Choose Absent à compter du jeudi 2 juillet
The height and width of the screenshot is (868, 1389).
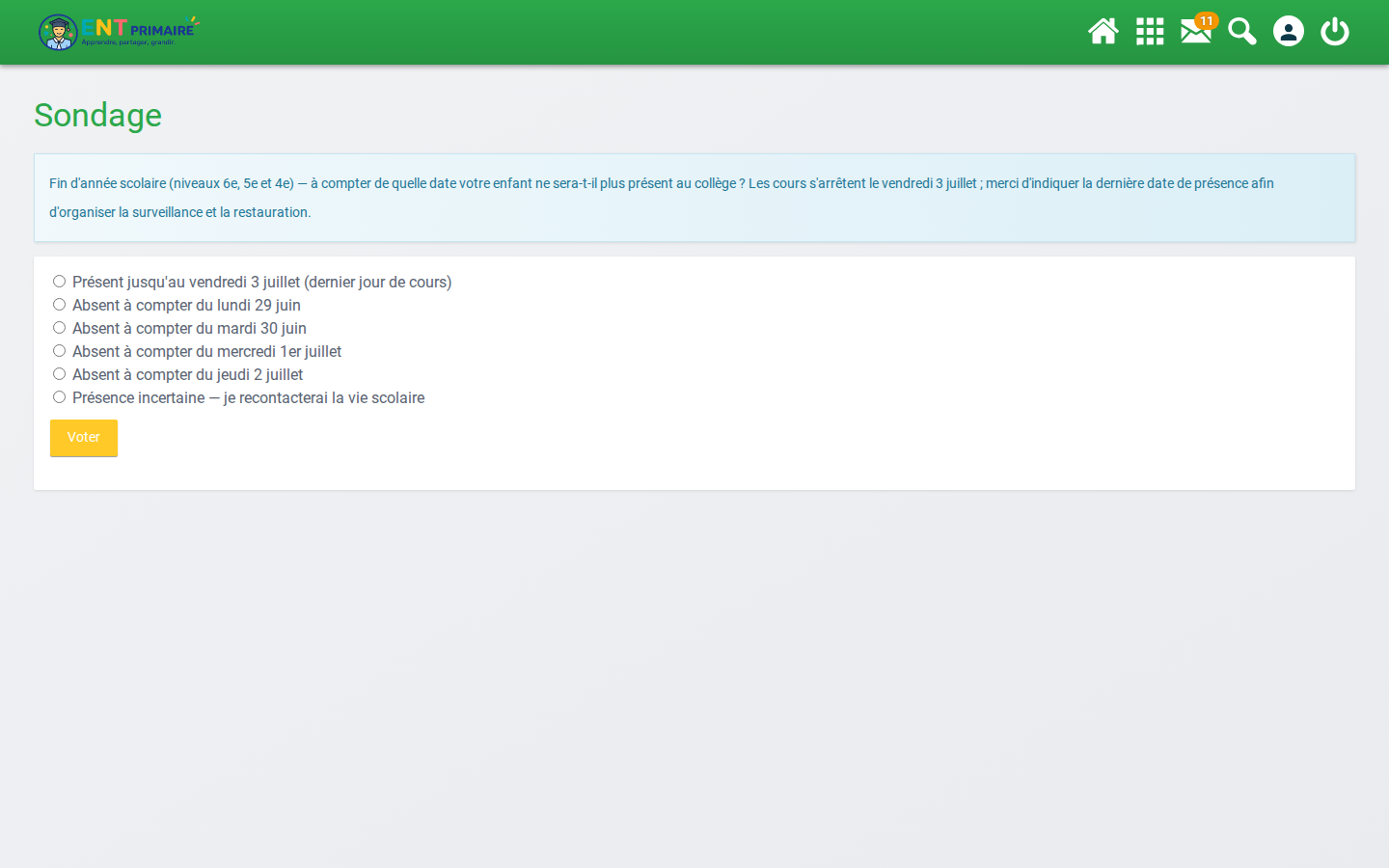[x=59, y=374]
